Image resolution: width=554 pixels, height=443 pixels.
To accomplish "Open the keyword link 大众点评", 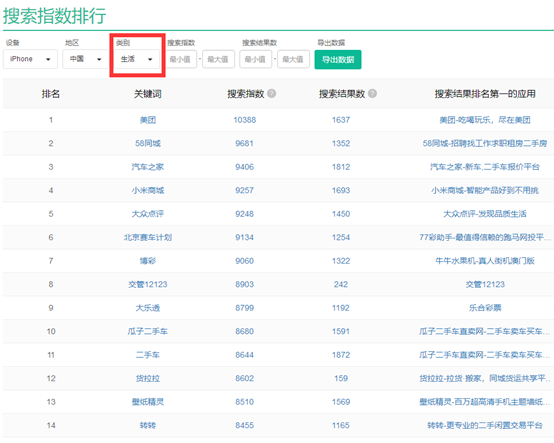I will pyautogui.click(x=148, y=214).
